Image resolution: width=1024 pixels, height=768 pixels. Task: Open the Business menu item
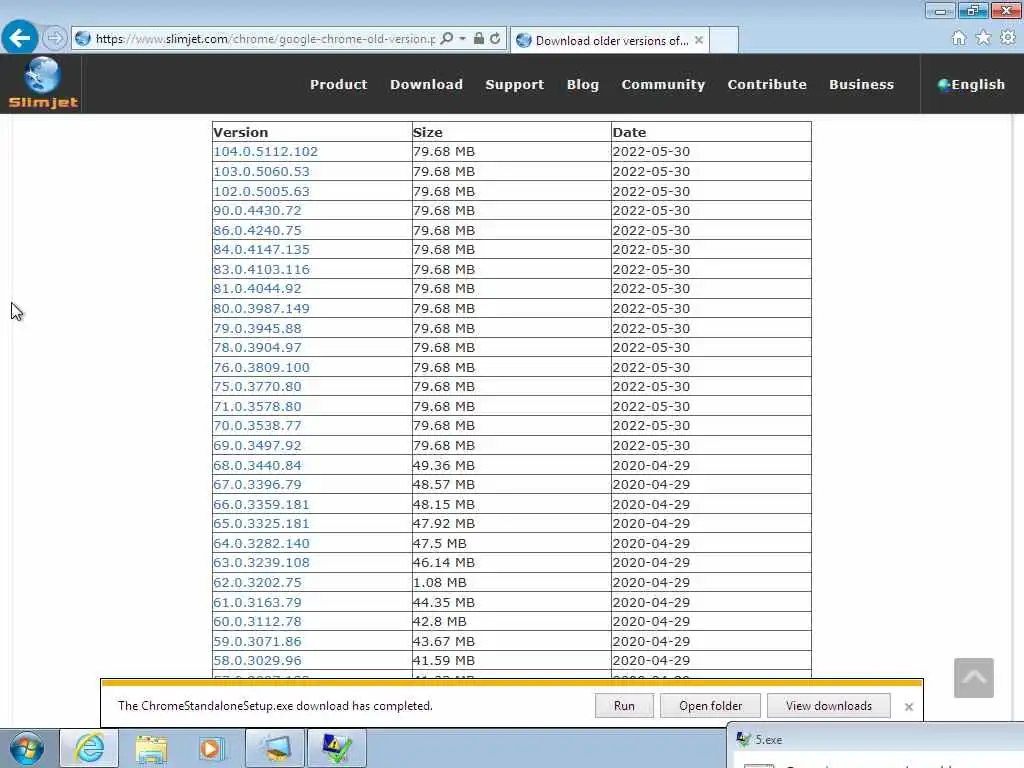pyautogui.click(x=861, y=84)
